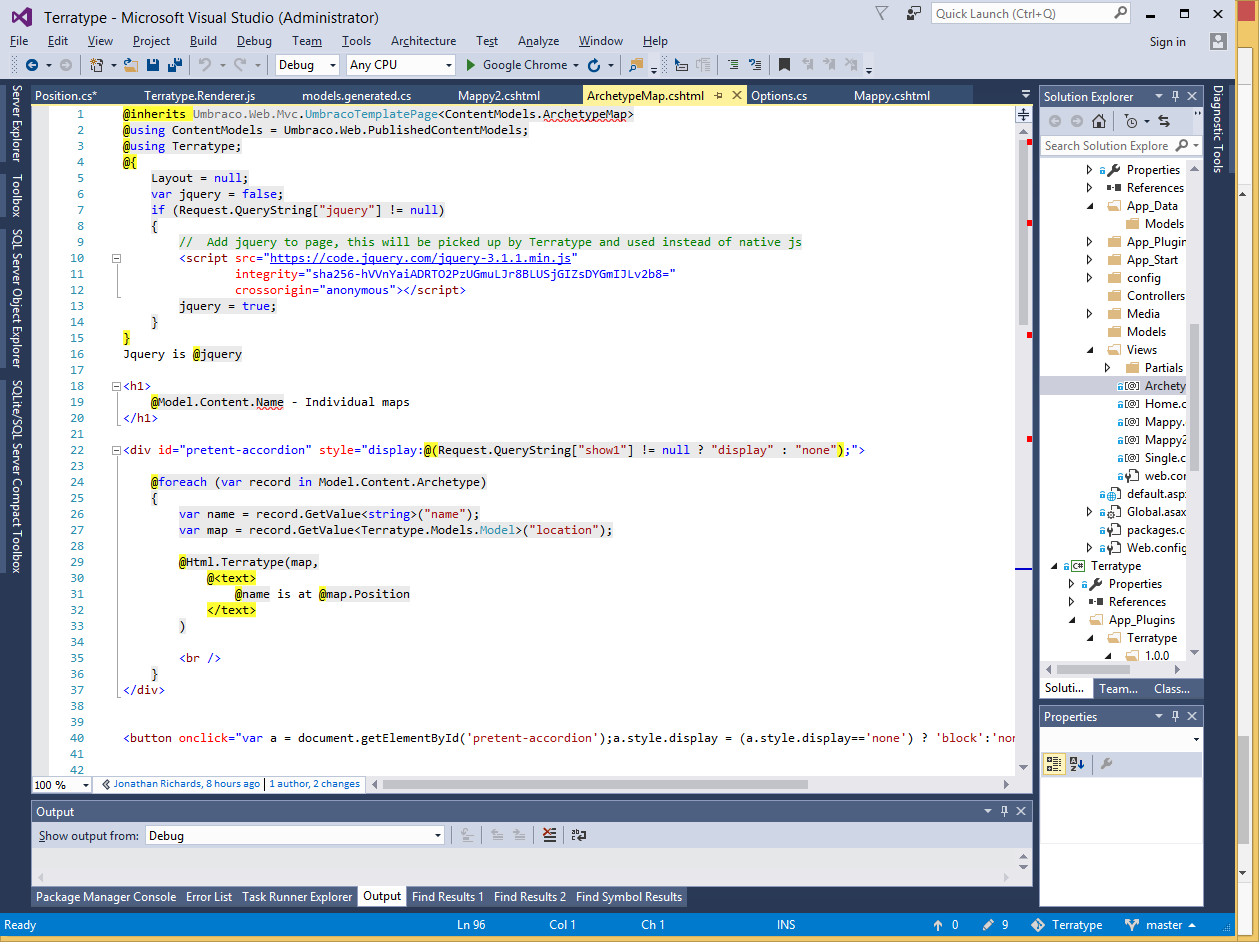
Task: Start debugging with green play icon
Action: pos(472,65)
